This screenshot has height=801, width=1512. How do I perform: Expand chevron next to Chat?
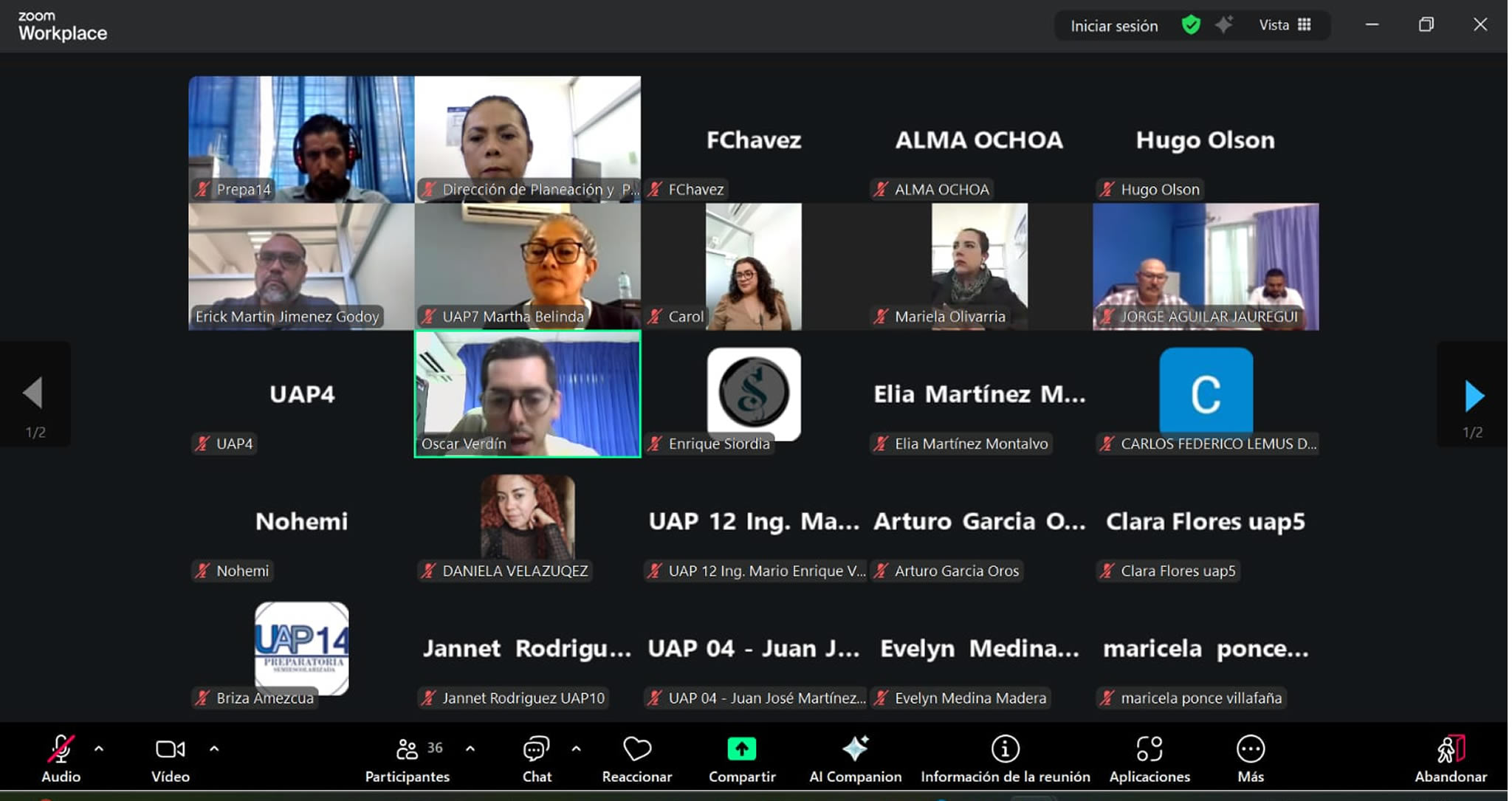(x=577, y=749)
